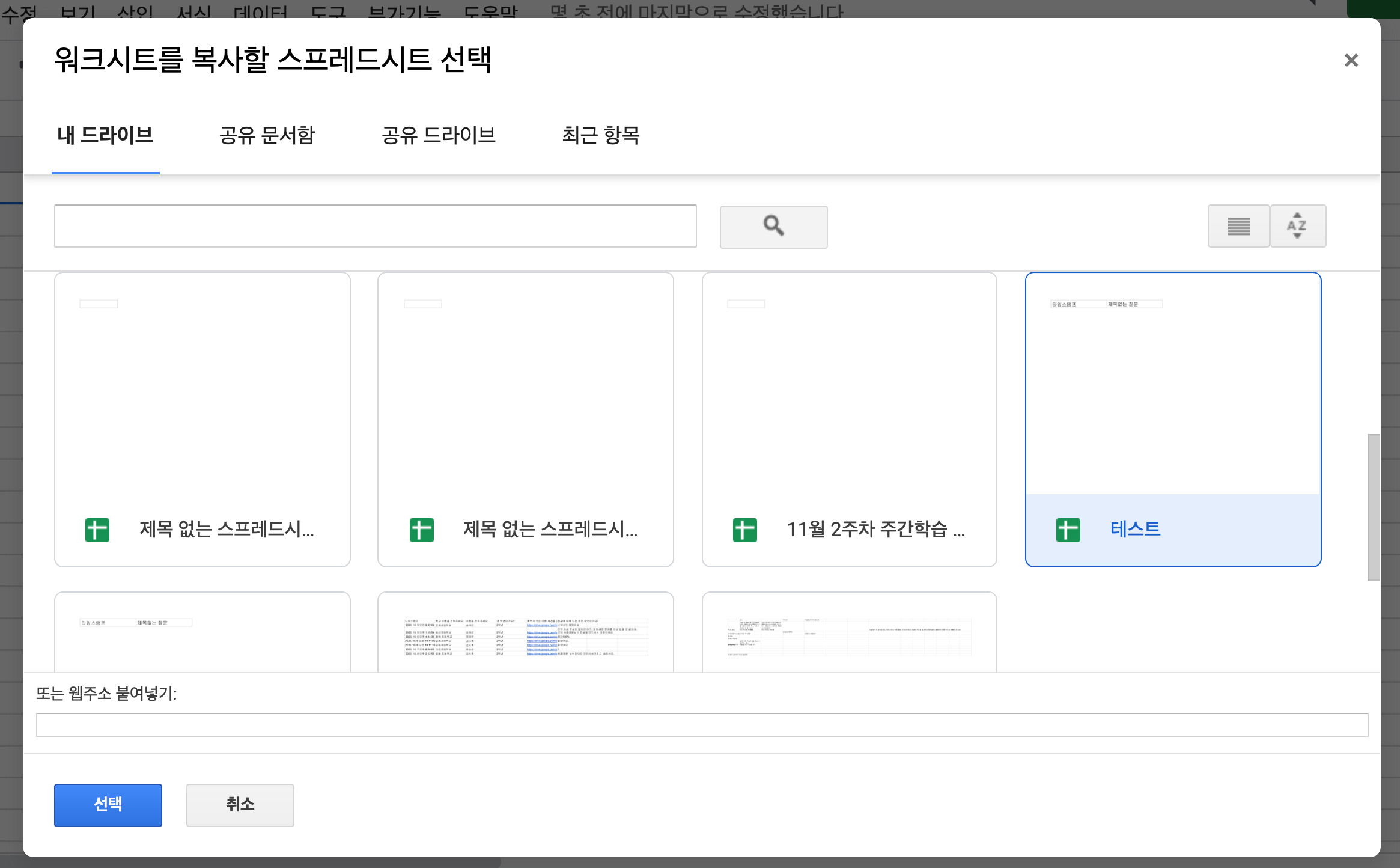1400x868 pixels.
Task: Switch to list view icon
Action: pos(1238,227)
